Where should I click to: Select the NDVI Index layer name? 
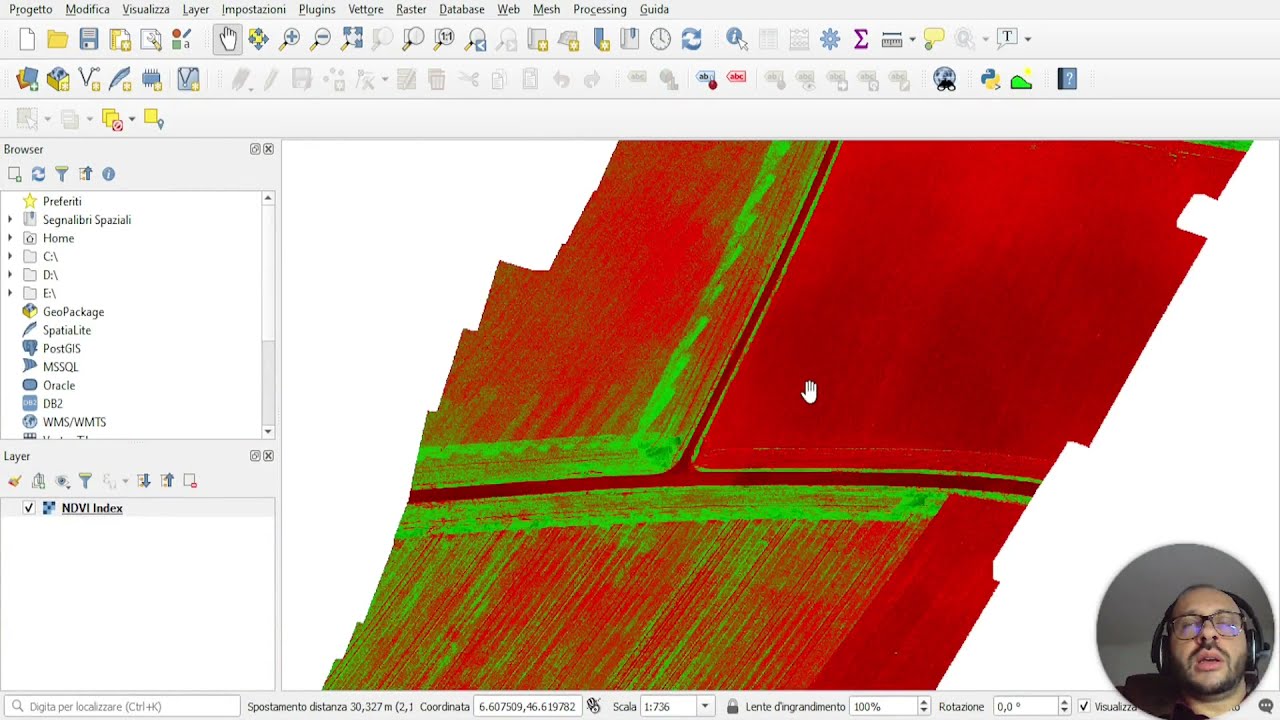[x=92, y=508]
